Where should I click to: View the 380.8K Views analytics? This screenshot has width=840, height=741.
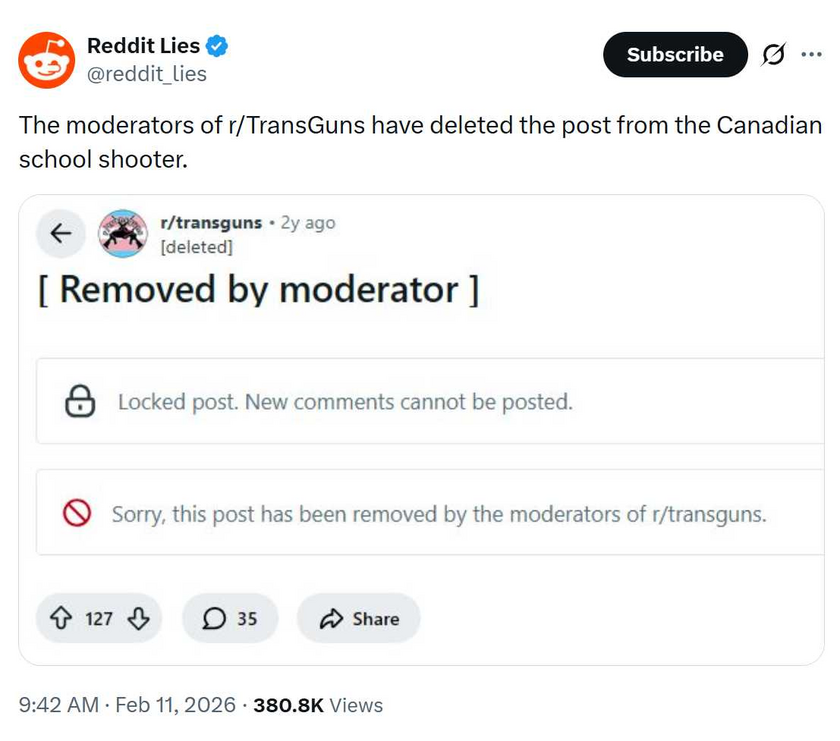point(318,705)
